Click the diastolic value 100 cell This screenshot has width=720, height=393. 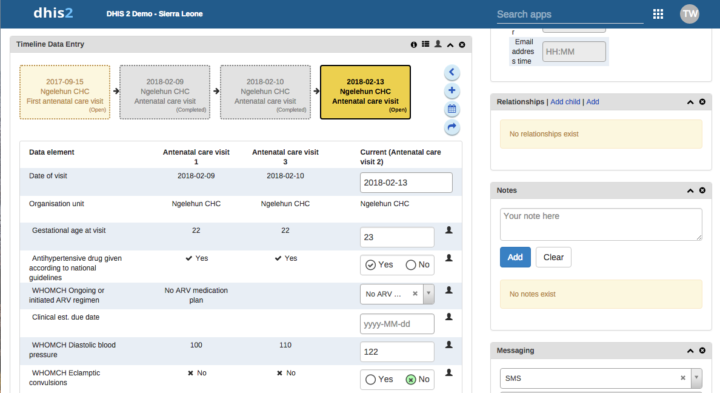pyautogui.click(x=196, y=345)
